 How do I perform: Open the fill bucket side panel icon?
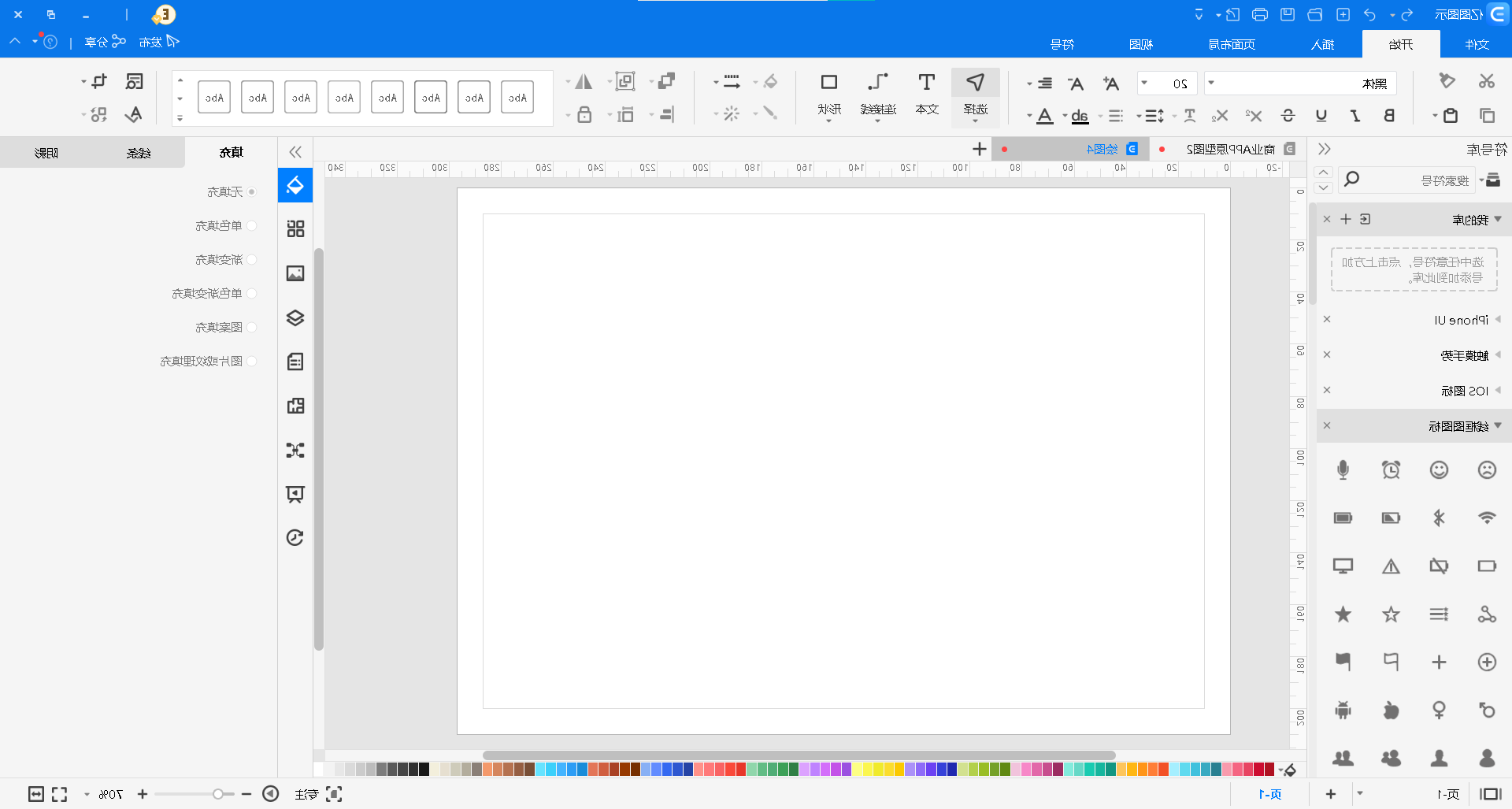(x=295, y=185)
